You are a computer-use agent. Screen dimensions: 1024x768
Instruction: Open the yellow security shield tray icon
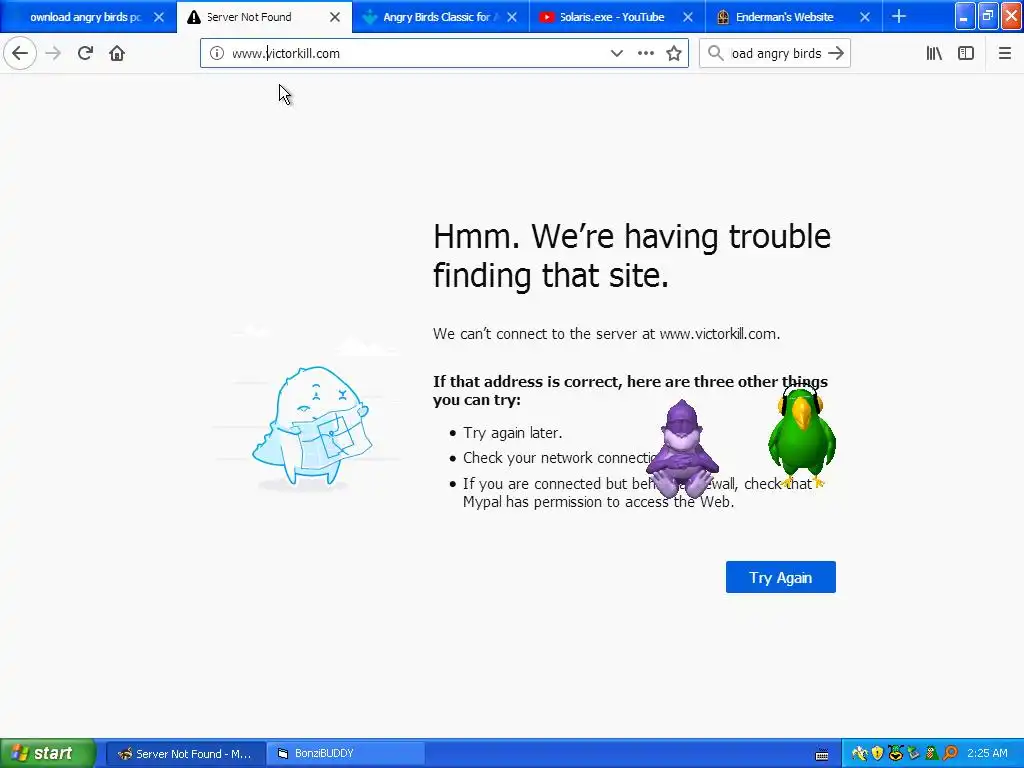tap(877, 754)
